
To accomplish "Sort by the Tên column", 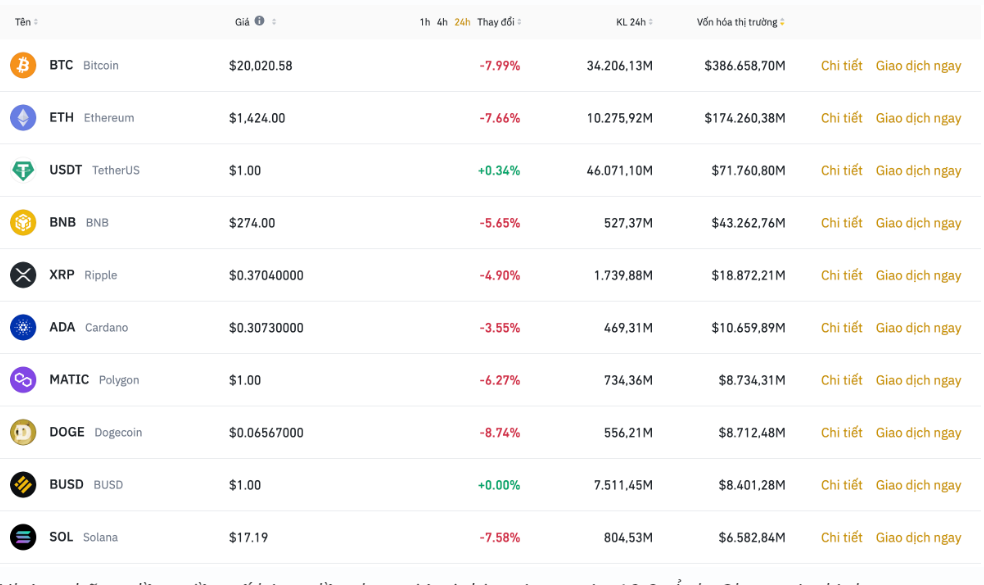I will (26, 22).
